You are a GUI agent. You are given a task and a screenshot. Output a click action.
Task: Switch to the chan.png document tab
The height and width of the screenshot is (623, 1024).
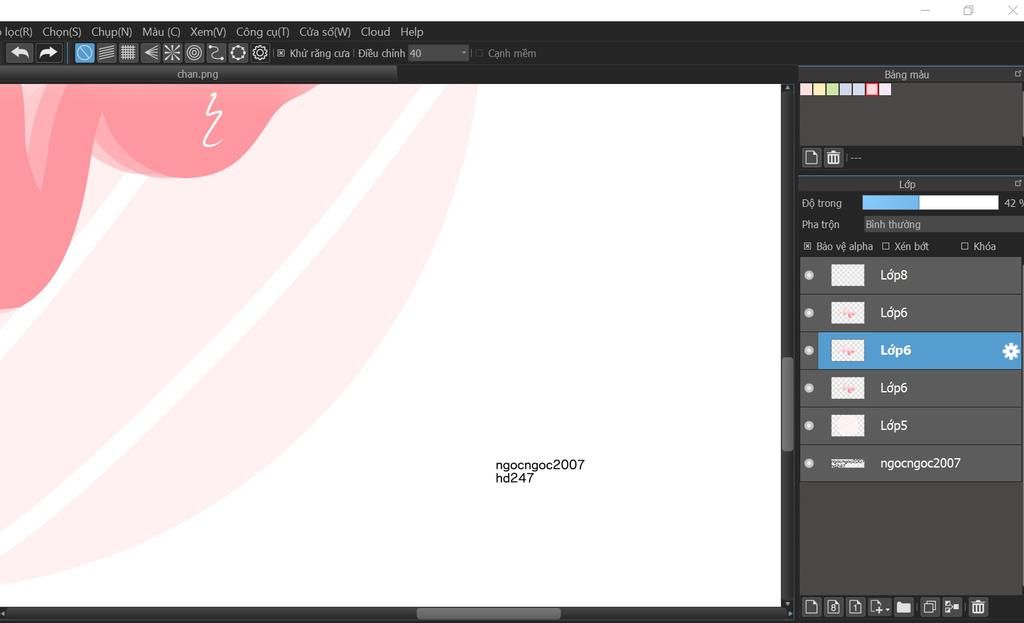pos(197,74)
